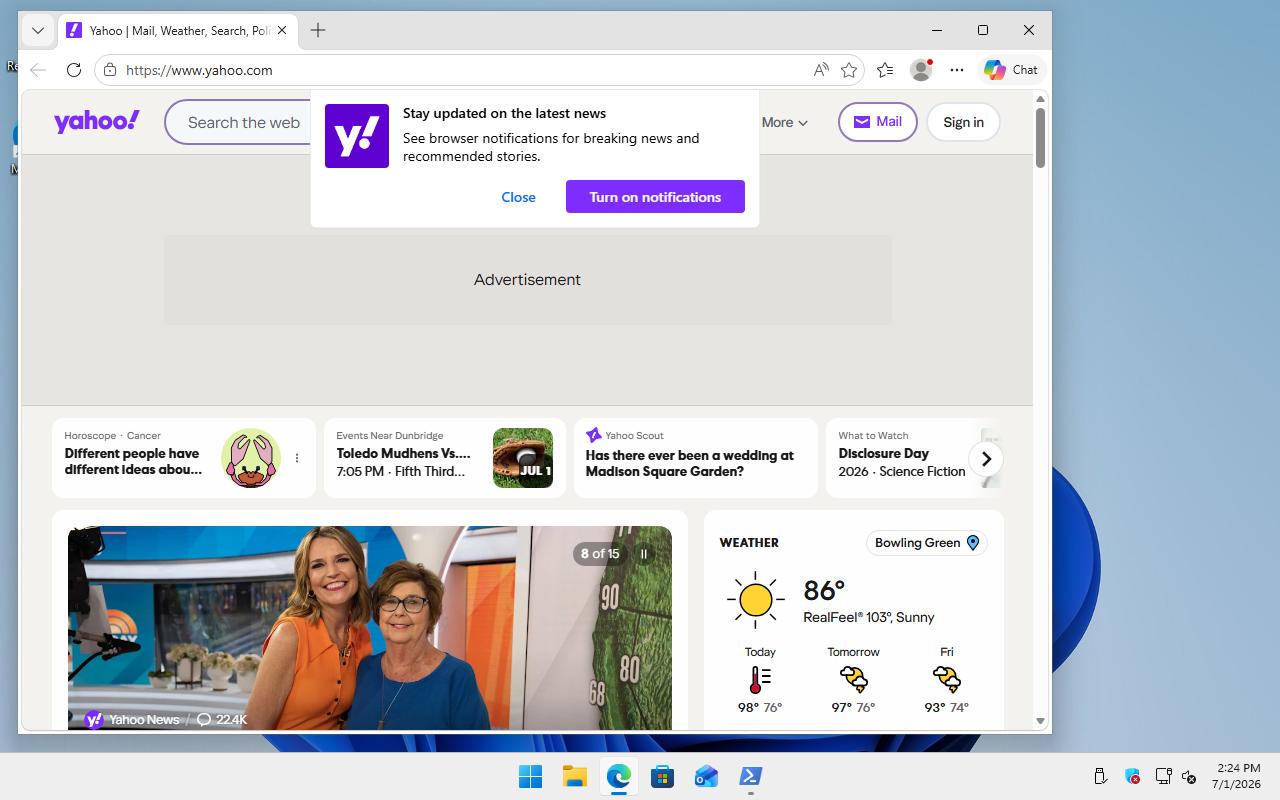
Task: Refresh the Yahoo page
Action: pyautogui.click(x=74, y=70)
